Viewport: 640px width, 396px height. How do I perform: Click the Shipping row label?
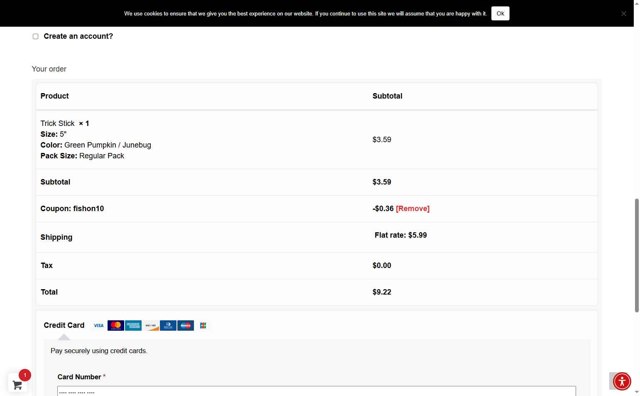(56, 238)
